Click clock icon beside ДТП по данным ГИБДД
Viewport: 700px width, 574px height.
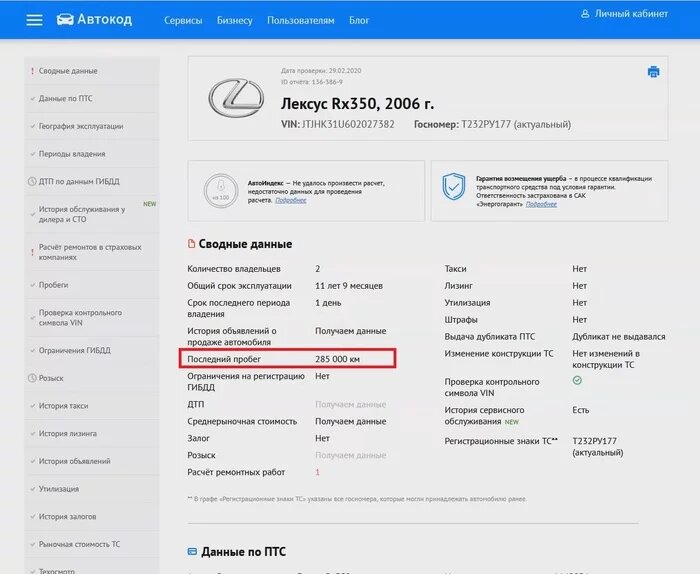tap(32, 181)
